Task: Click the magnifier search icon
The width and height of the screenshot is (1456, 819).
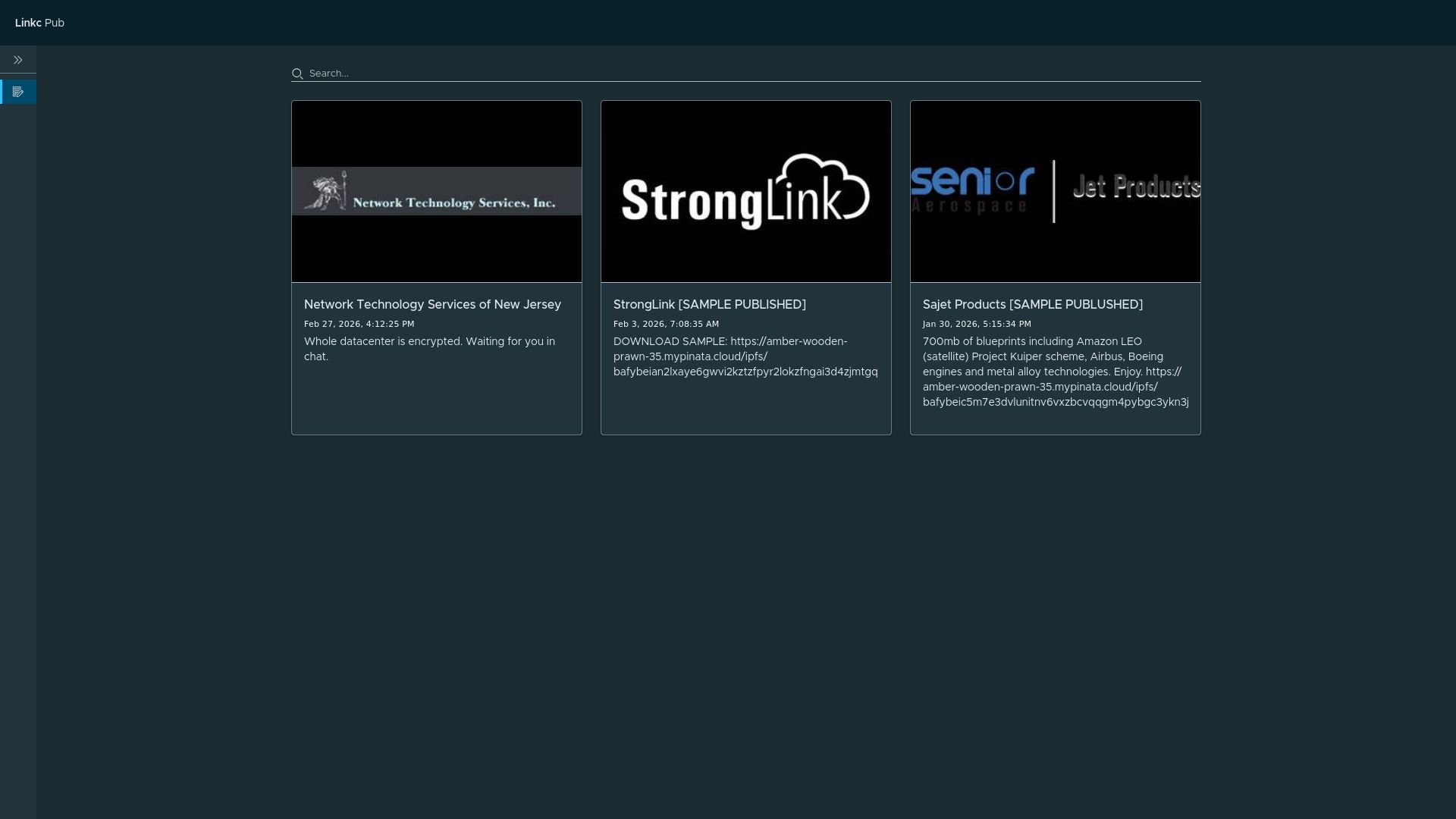Action: pyautogui.click(x=297, y=74)
